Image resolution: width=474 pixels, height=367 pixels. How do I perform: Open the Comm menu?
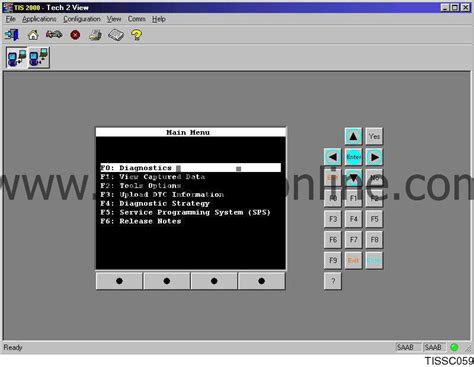[x=137, y=19]
